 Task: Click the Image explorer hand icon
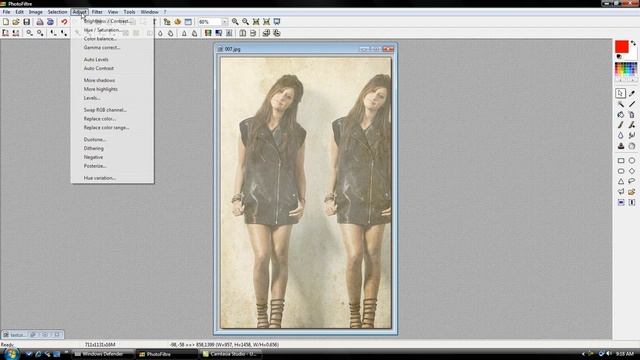tap(178, 22)
